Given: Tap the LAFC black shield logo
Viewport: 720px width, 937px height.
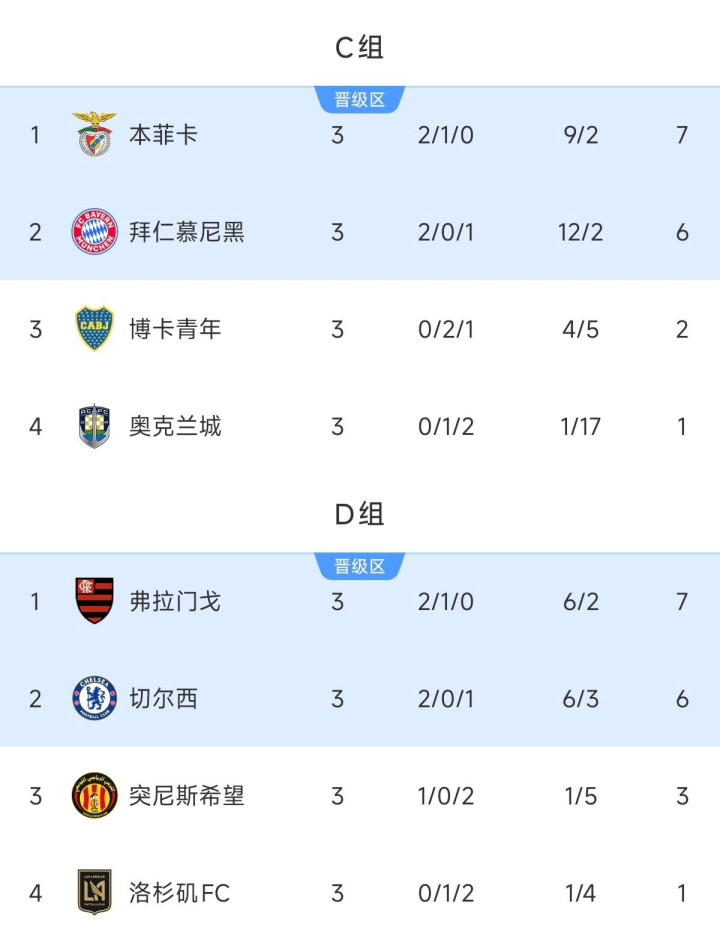Looking at the screenshot, I should click(94, 892).
